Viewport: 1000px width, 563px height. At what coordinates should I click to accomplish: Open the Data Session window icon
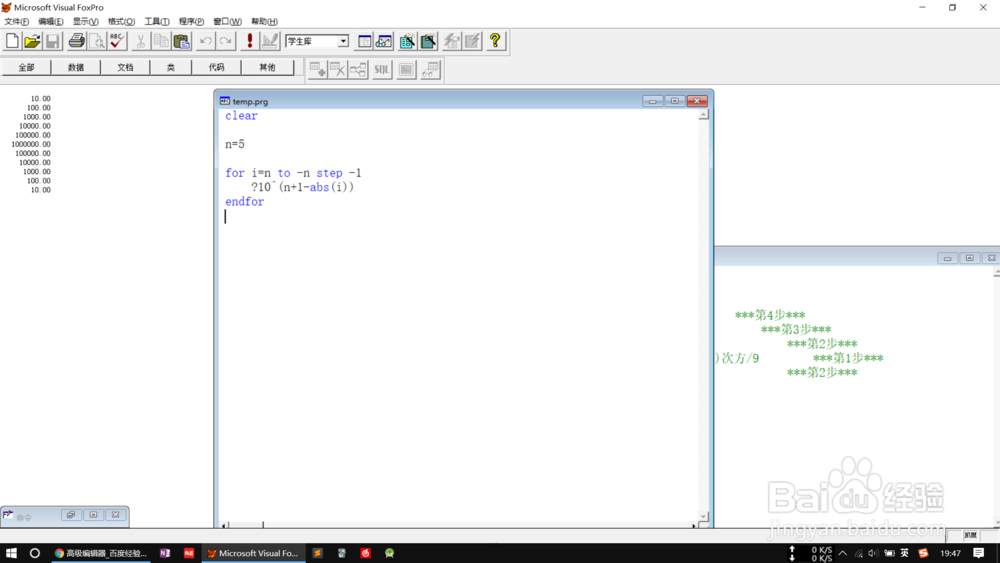point(384,41)
